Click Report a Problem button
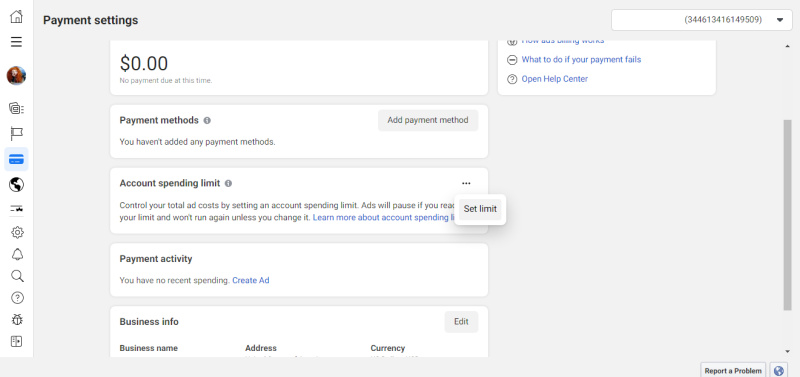800x377 pixels. (x=733, y=371)
